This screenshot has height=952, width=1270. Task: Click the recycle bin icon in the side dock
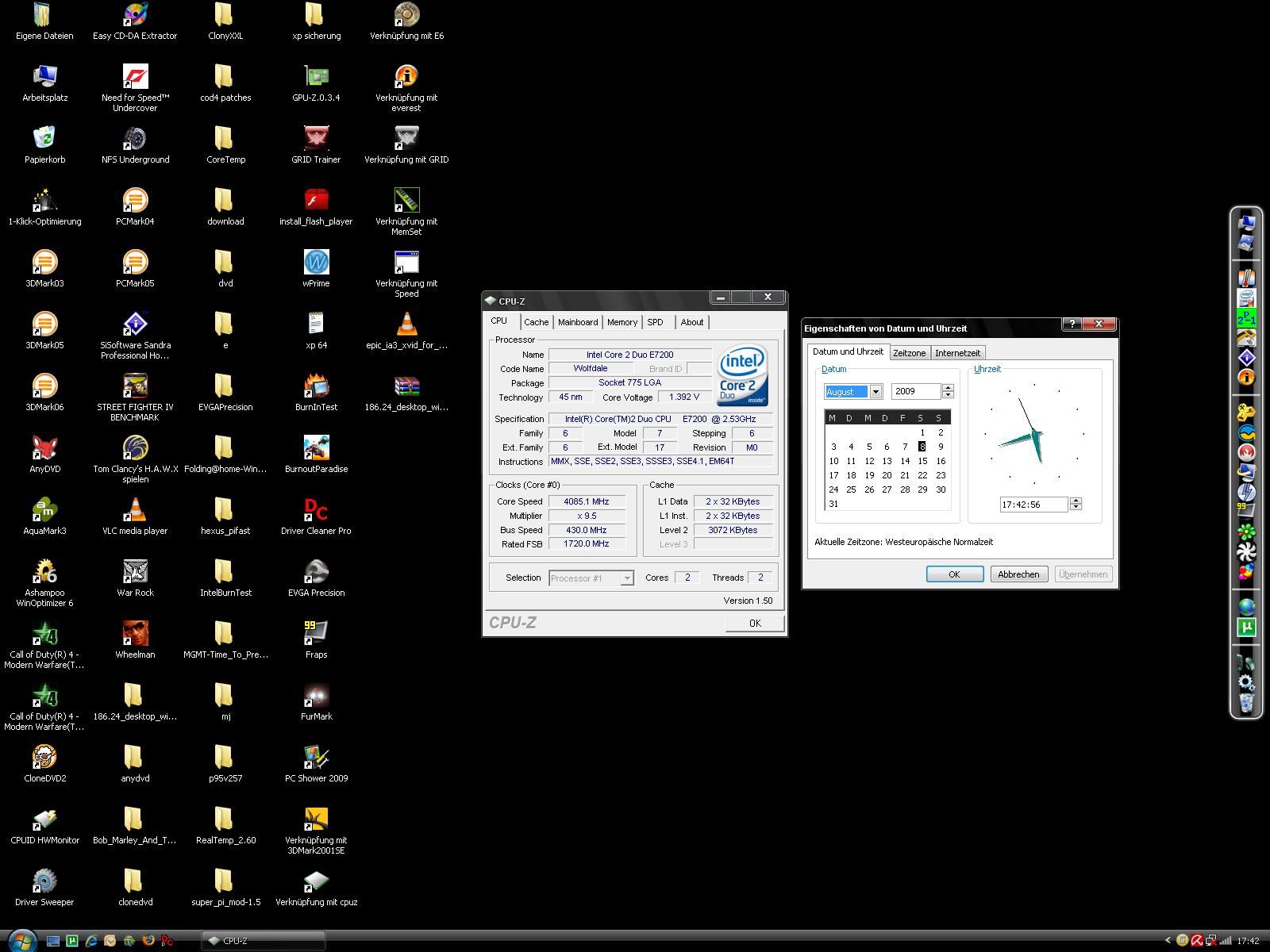click(1246, 703)
